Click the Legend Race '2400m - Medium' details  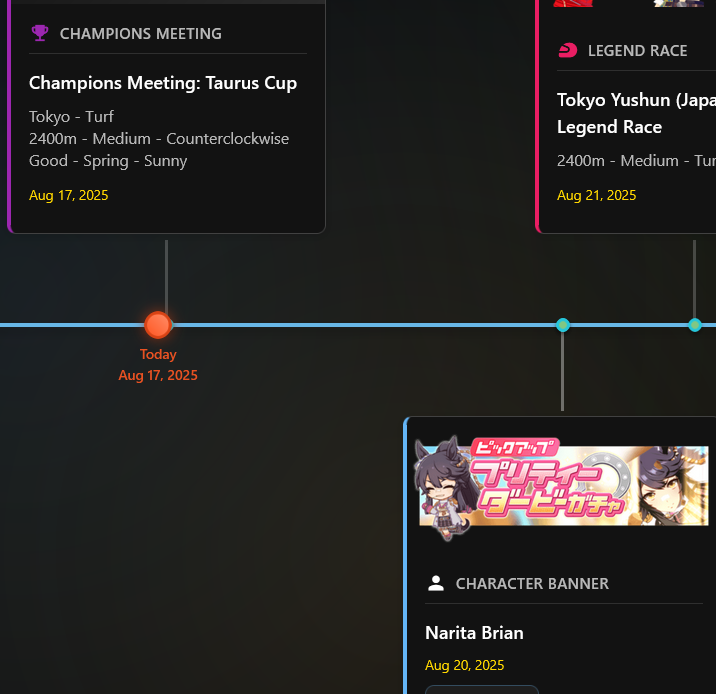[637, 161]
